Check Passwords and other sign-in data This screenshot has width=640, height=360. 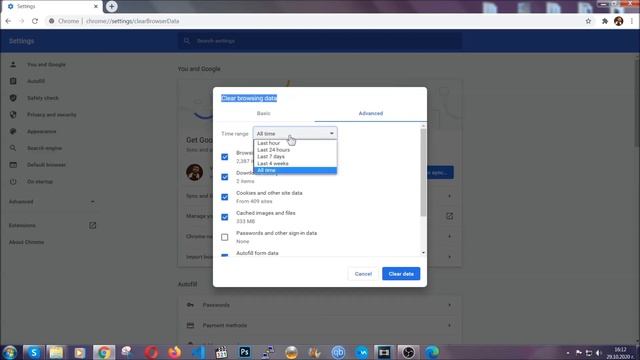pyautogui.click(x=224, y=237)
